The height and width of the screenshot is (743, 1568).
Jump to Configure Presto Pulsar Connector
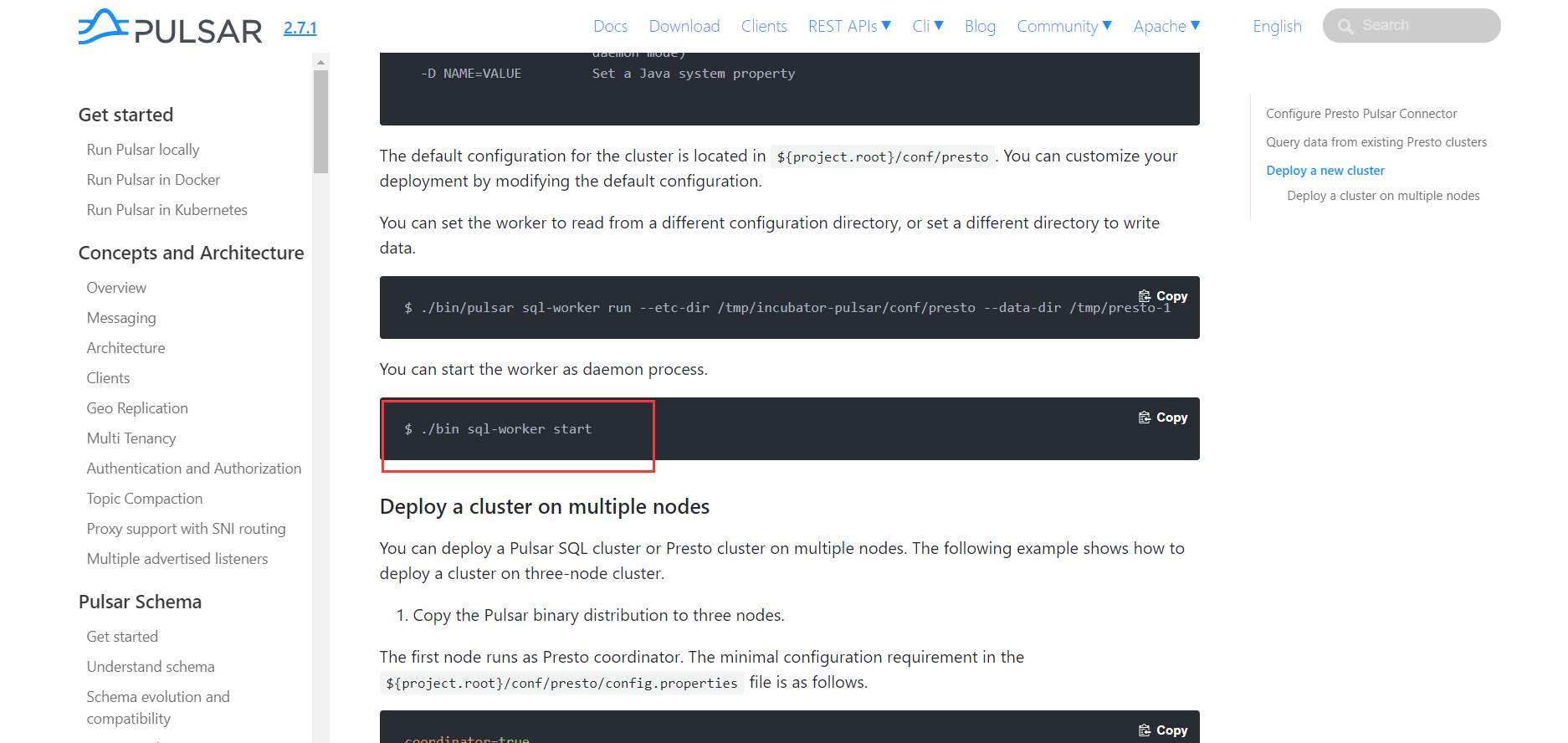click(1361, 114)
